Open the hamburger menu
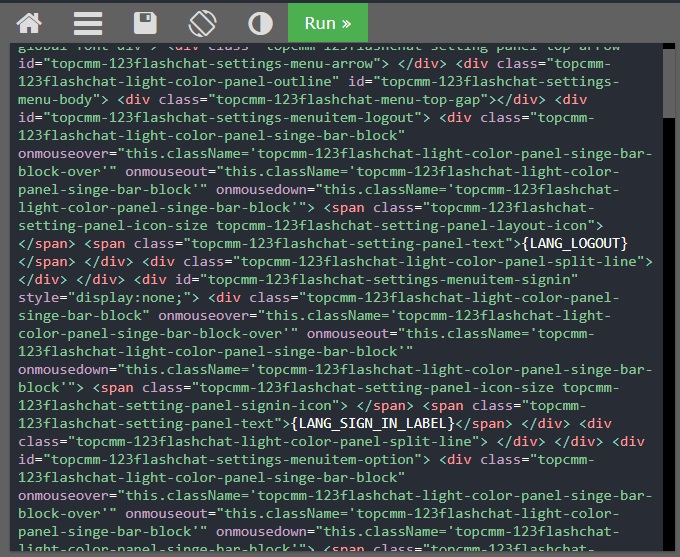 click(x=88, y=23)
